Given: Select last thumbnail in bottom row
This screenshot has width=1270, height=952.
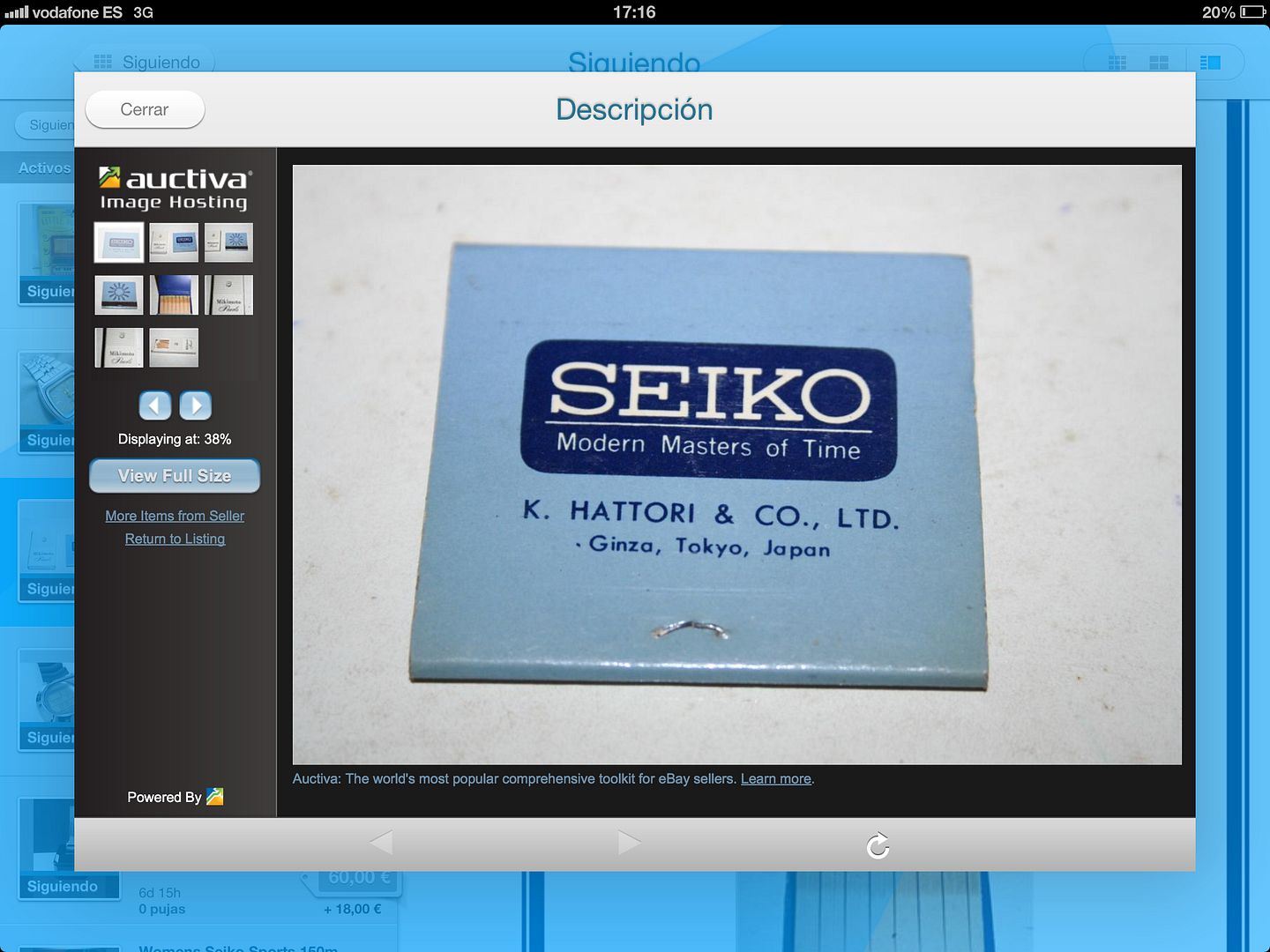Looking at the screenshot, I should tap(174, 347).
